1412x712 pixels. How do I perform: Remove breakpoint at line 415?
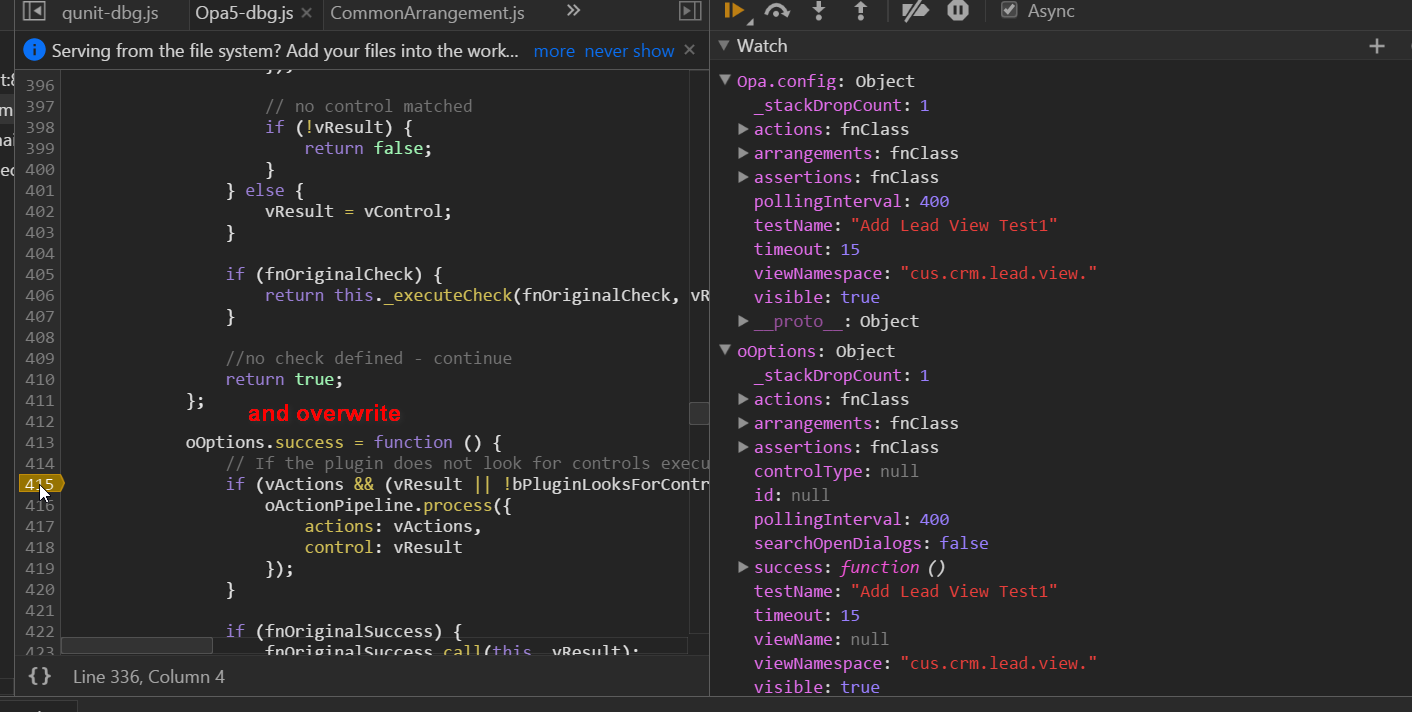[x=39, y=484]
